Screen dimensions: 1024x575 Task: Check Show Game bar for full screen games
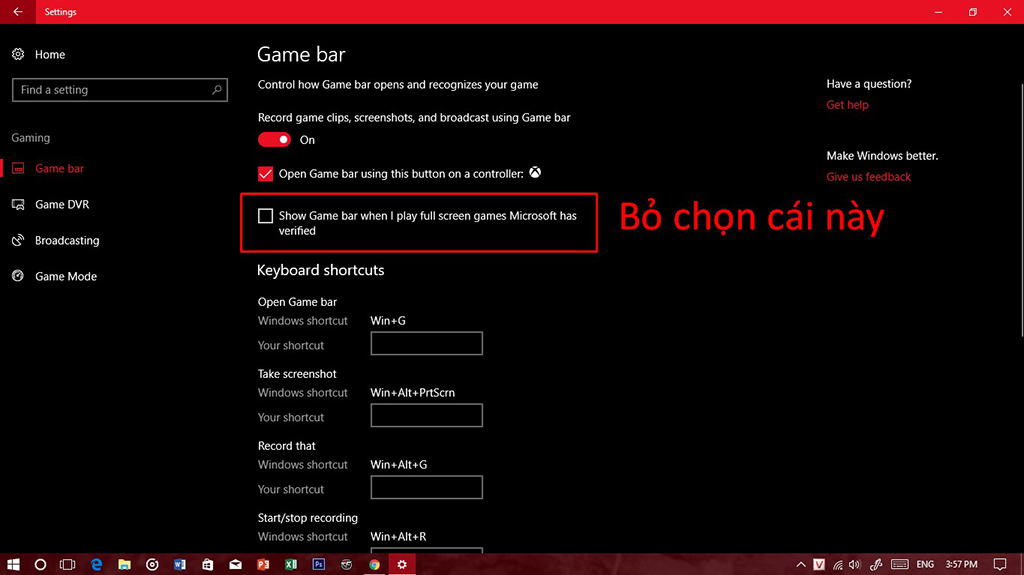[x=265, y=216]
